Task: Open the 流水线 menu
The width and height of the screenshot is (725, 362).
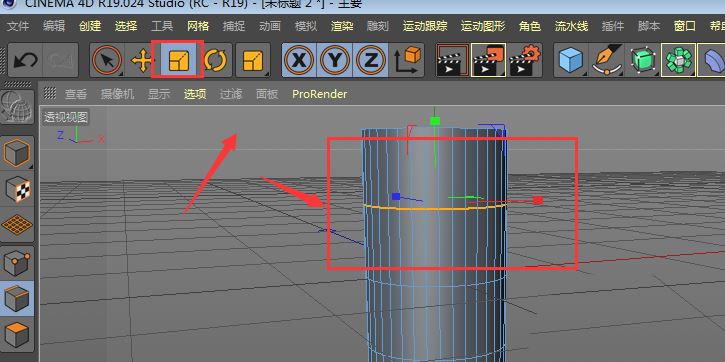Action: tap(571, 26)
